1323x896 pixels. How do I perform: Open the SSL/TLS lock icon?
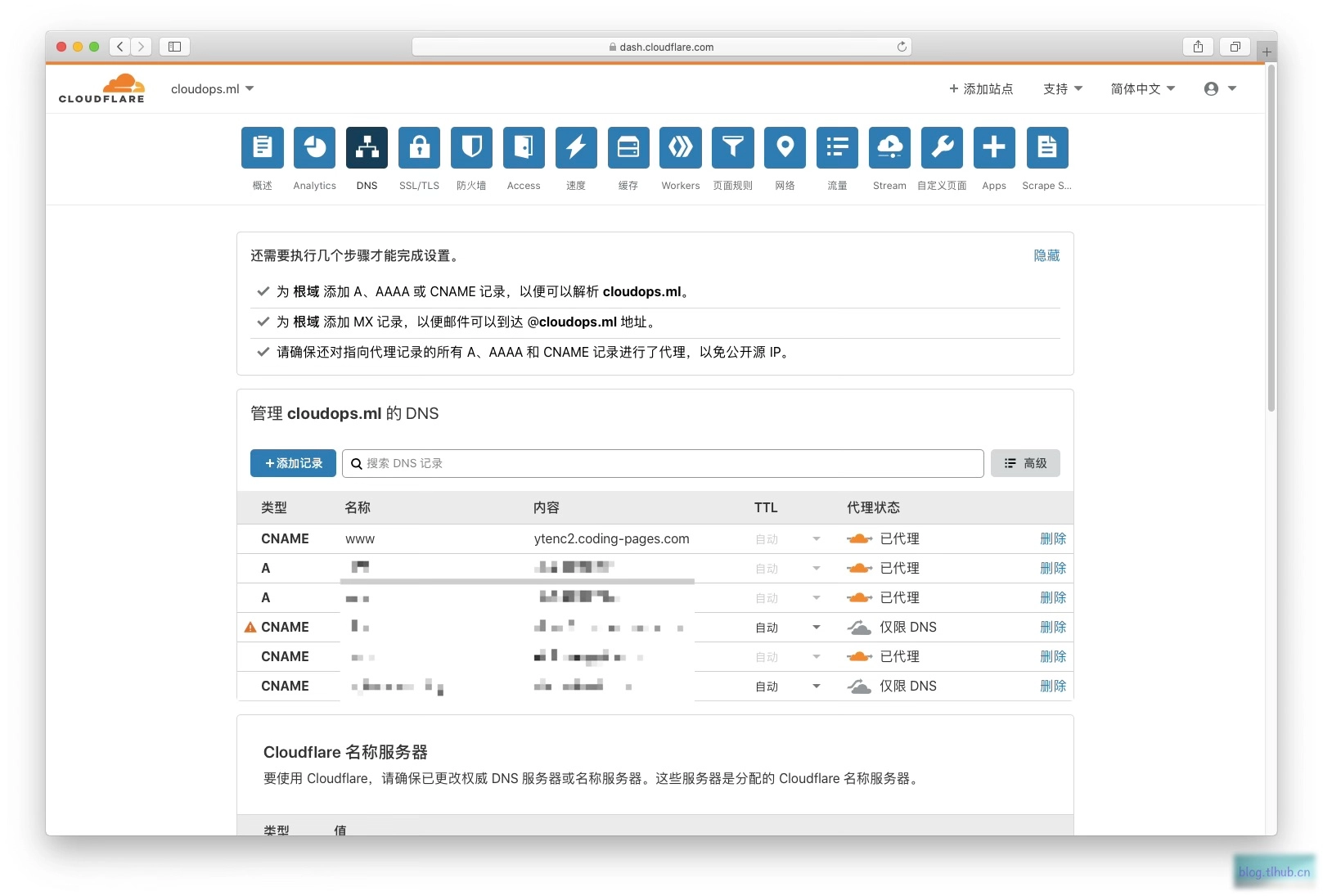coord(419,147)
